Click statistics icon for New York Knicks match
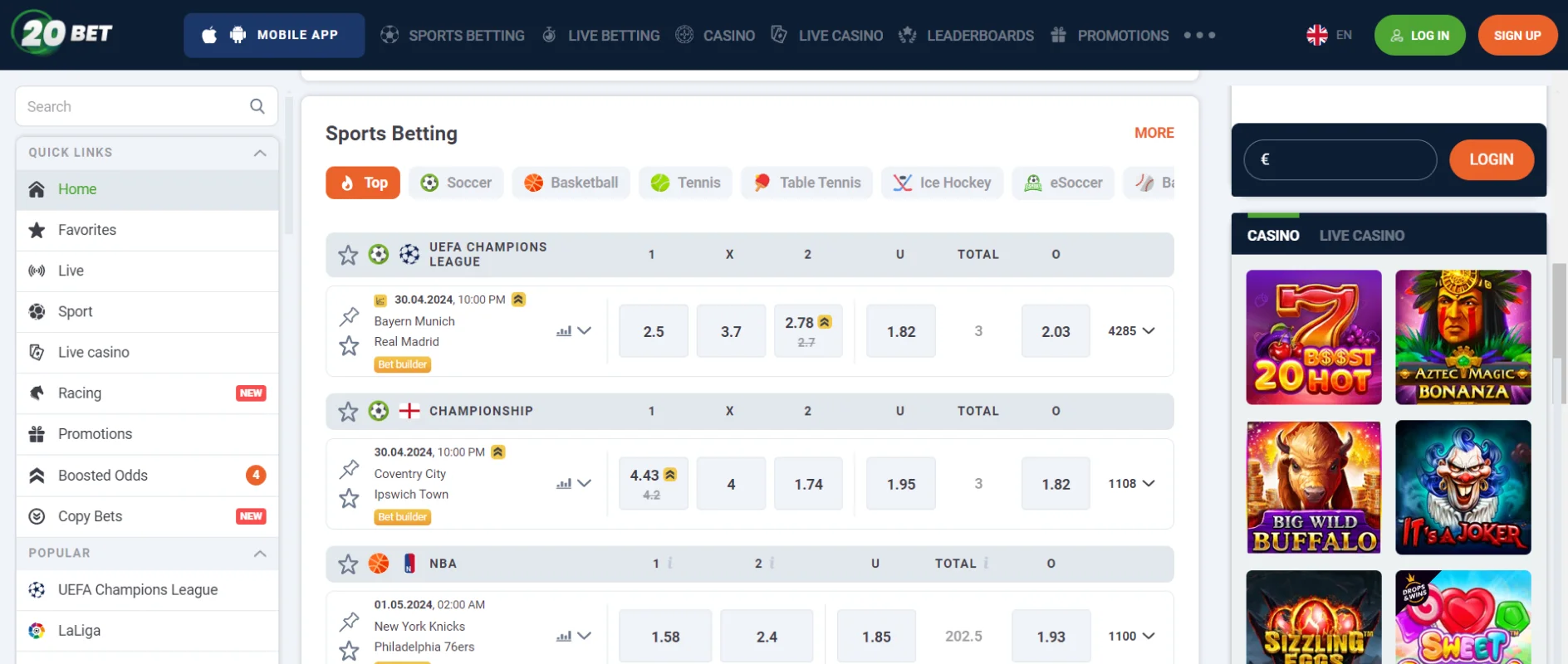This screenshot has width=1568, height=664. (x=564, y=636)
